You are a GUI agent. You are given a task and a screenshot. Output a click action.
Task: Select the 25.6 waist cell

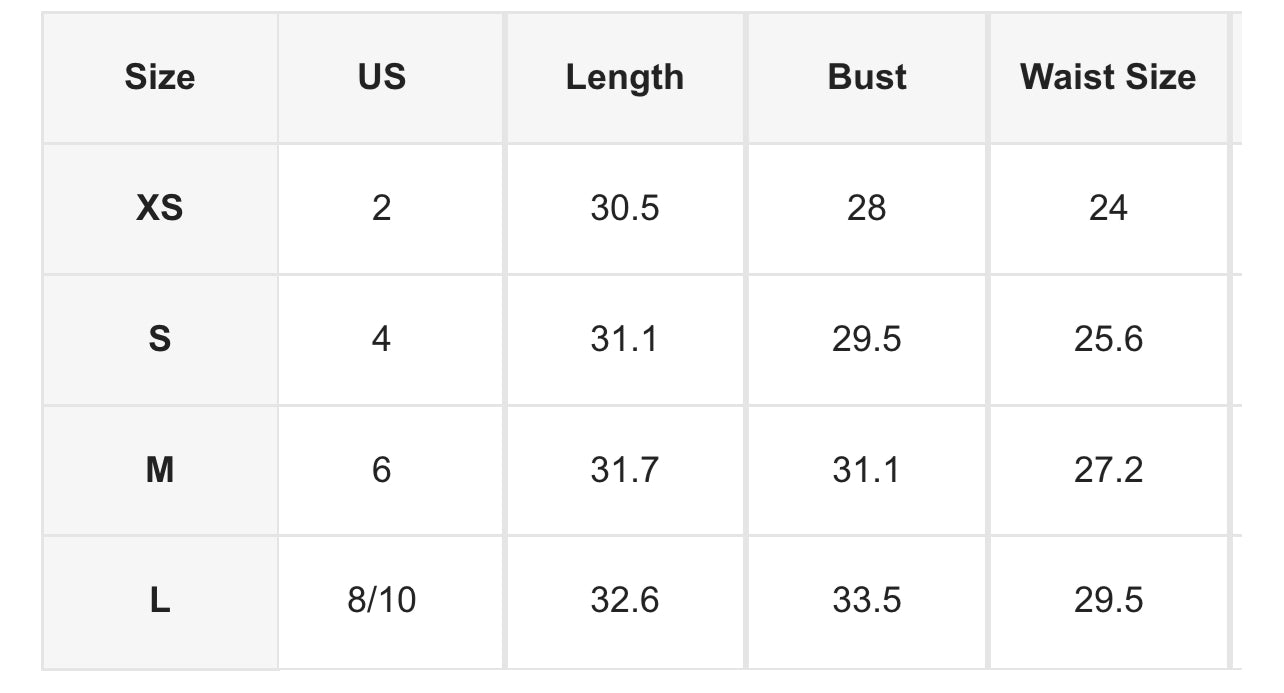coord(1108,339)
